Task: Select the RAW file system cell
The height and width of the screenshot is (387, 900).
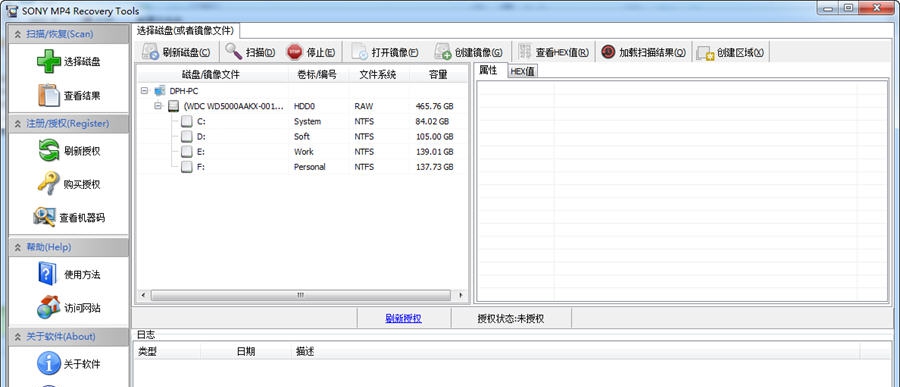Action: (x=364, y=106)
